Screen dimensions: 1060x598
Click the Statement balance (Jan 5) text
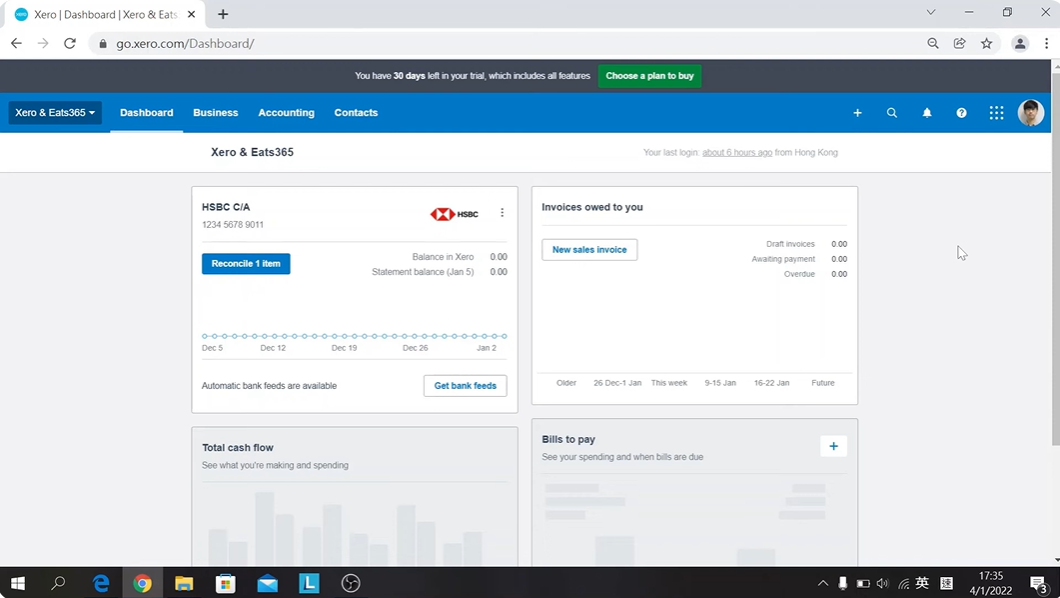click(x=423, y=272)
